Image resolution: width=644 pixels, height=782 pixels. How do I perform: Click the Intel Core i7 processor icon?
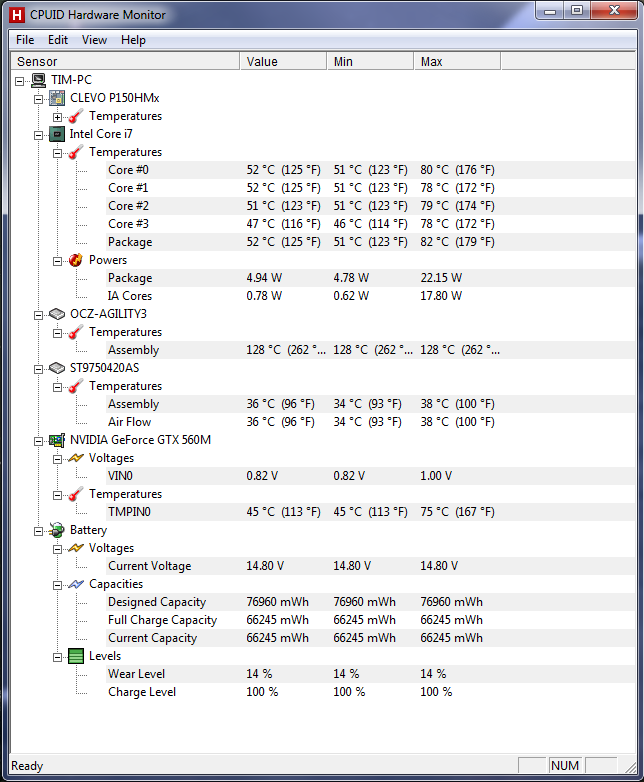pyautogui.click(x=57, y=134)
